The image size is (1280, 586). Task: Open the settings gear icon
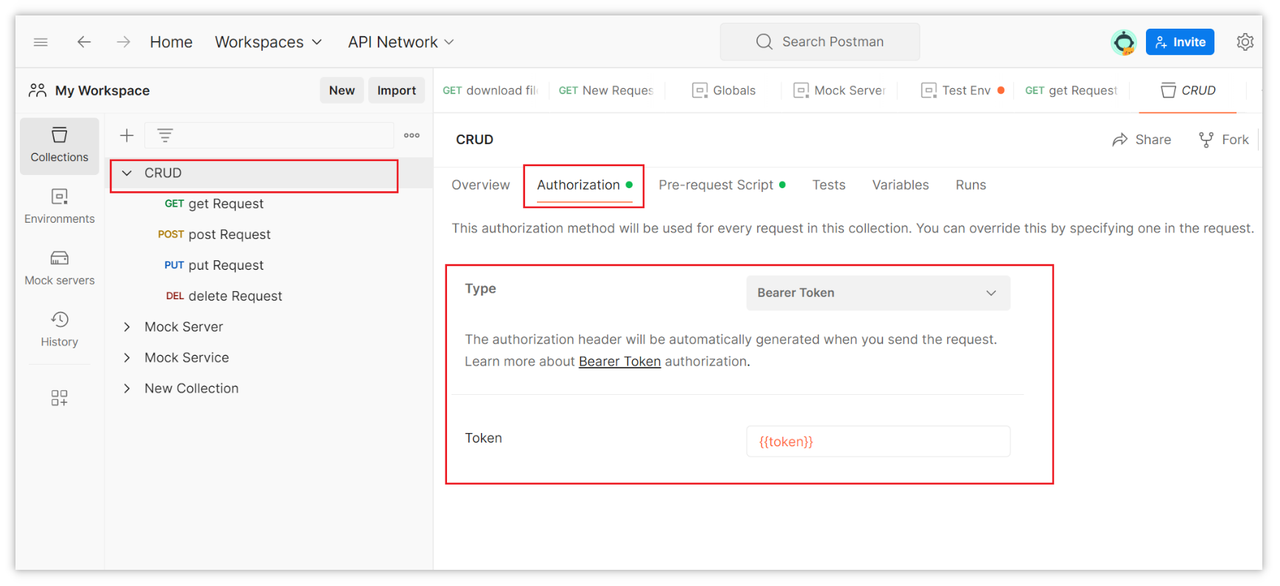click(1245, 42)
